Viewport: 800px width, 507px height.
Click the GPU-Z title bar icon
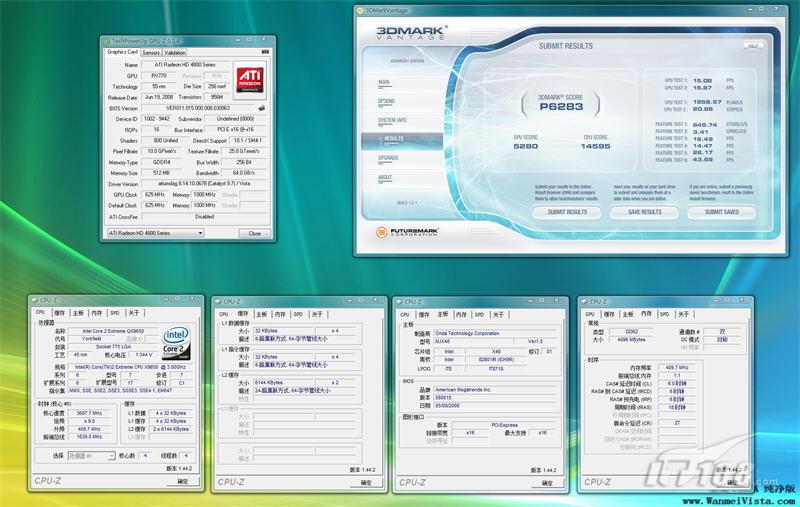pos(107,41)
